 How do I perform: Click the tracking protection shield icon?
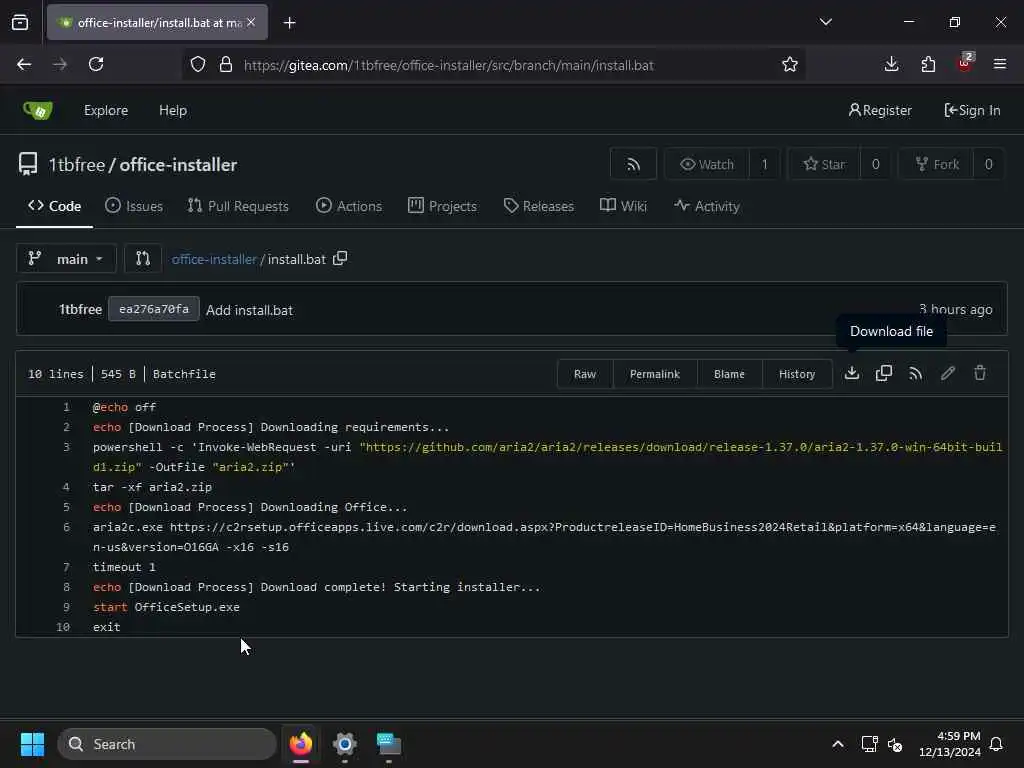click(x=198, y=65)
